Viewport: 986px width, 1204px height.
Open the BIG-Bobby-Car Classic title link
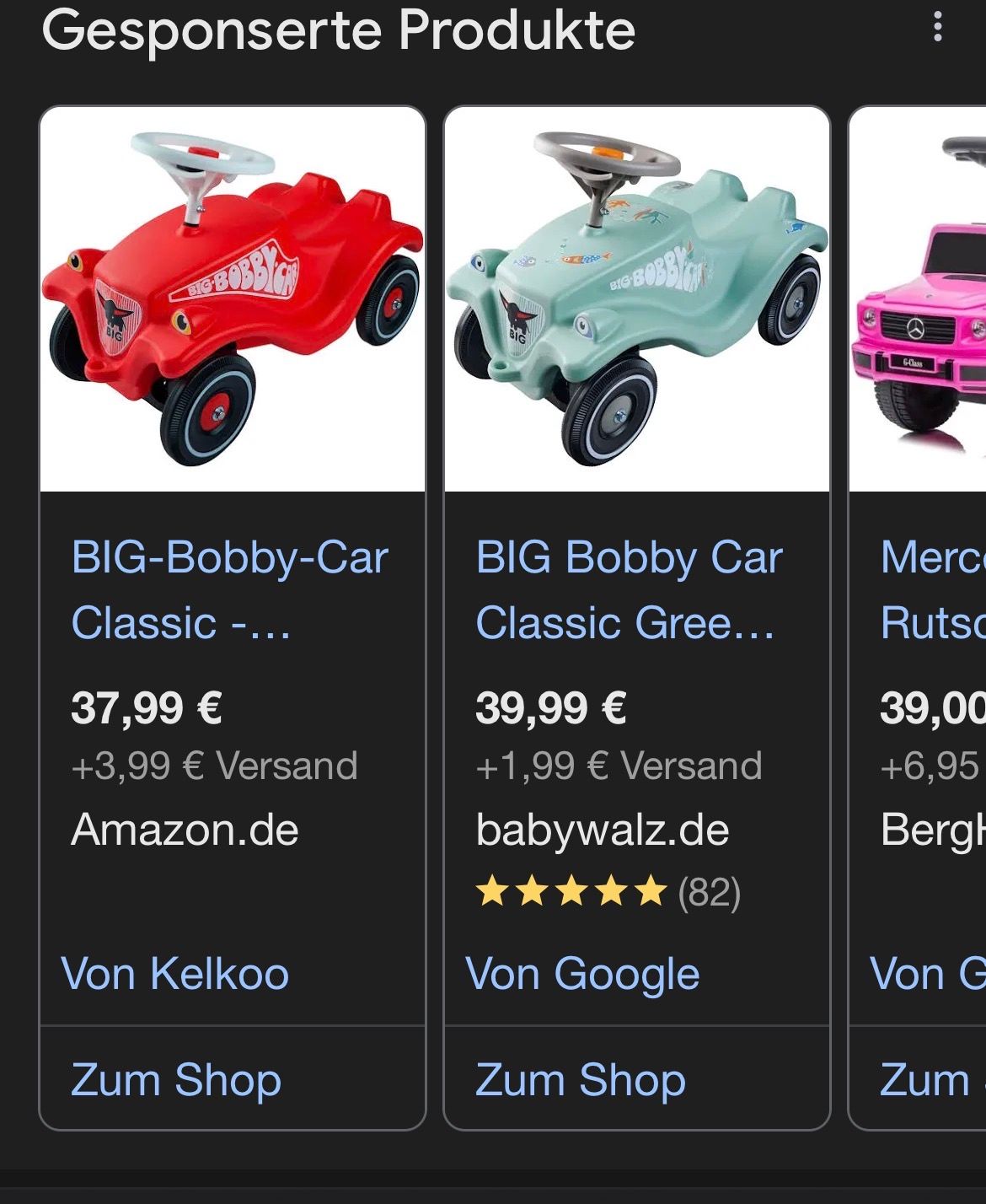229,589
